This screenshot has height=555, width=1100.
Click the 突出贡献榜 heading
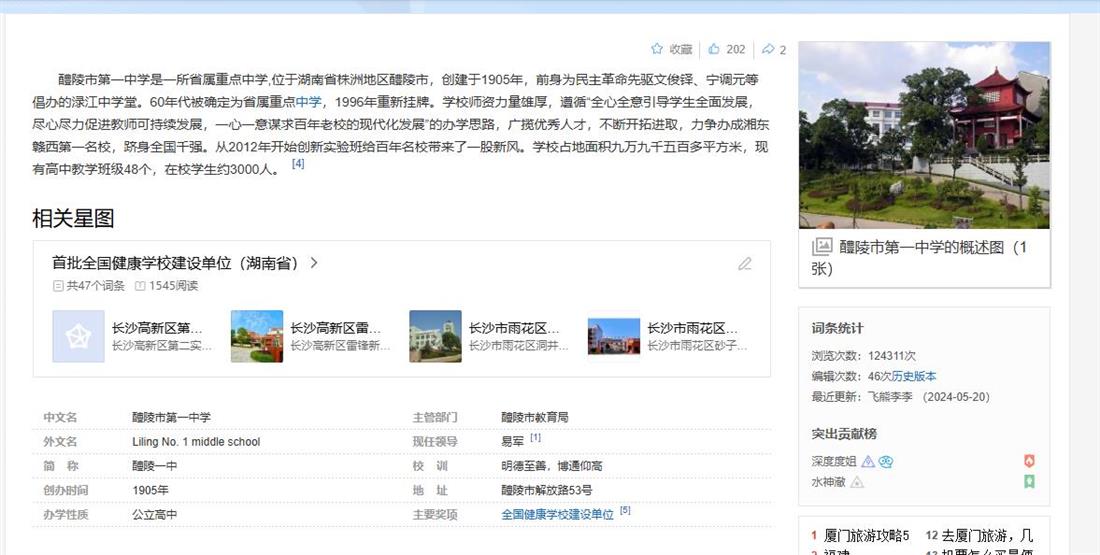point(844,434)
